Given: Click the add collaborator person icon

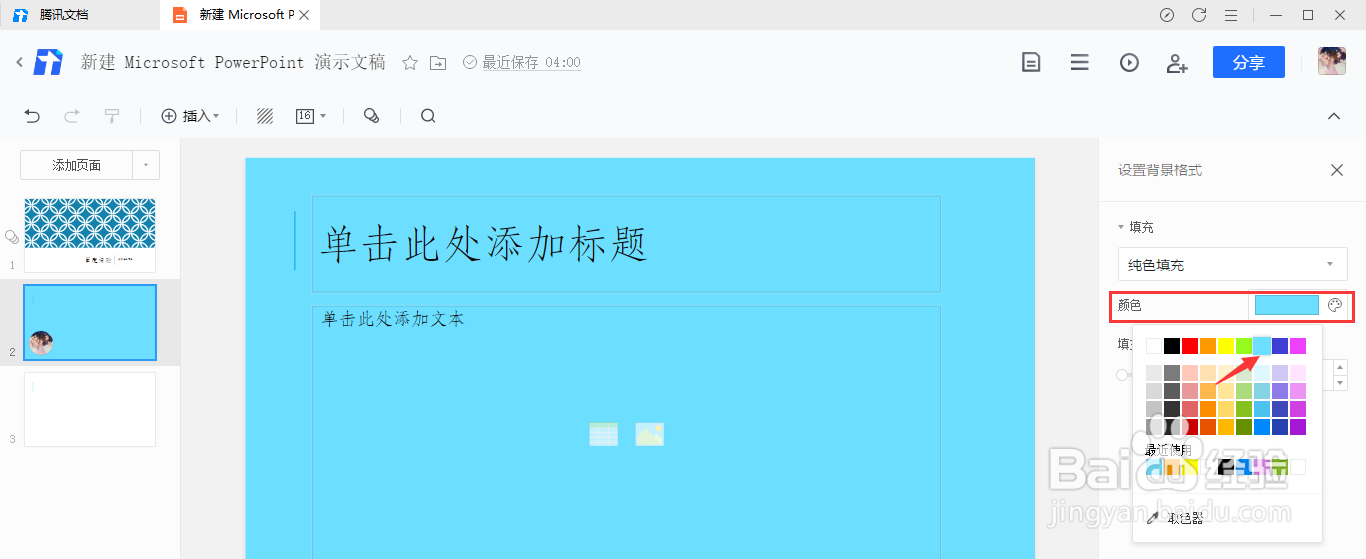Looking at the screenshot, I should [1177, 62].
